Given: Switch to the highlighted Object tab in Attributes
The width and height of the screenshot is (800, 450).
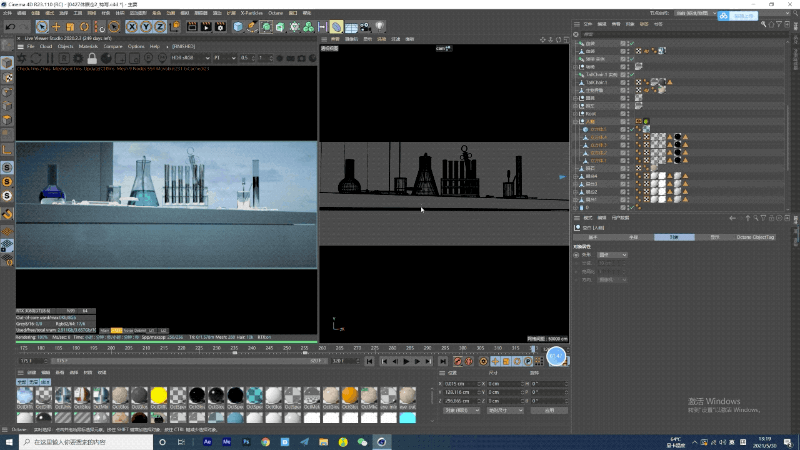Looking at the screenshot, I should click(674, 237).
